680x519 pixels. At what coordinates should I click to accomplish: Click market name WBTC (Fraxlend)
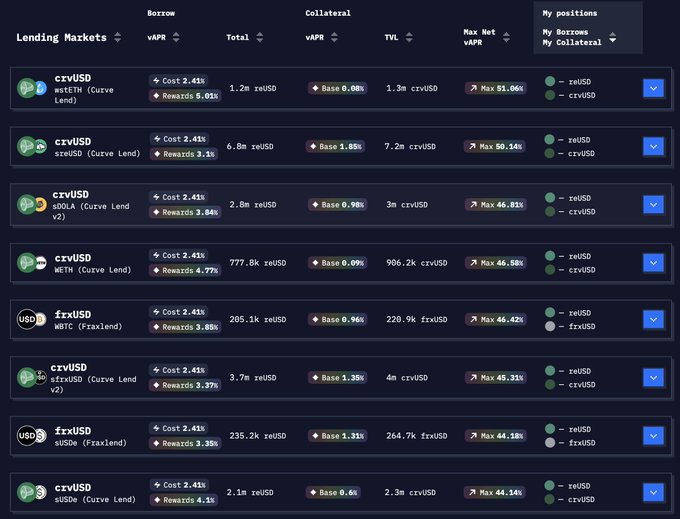click(x=88, y=326)
